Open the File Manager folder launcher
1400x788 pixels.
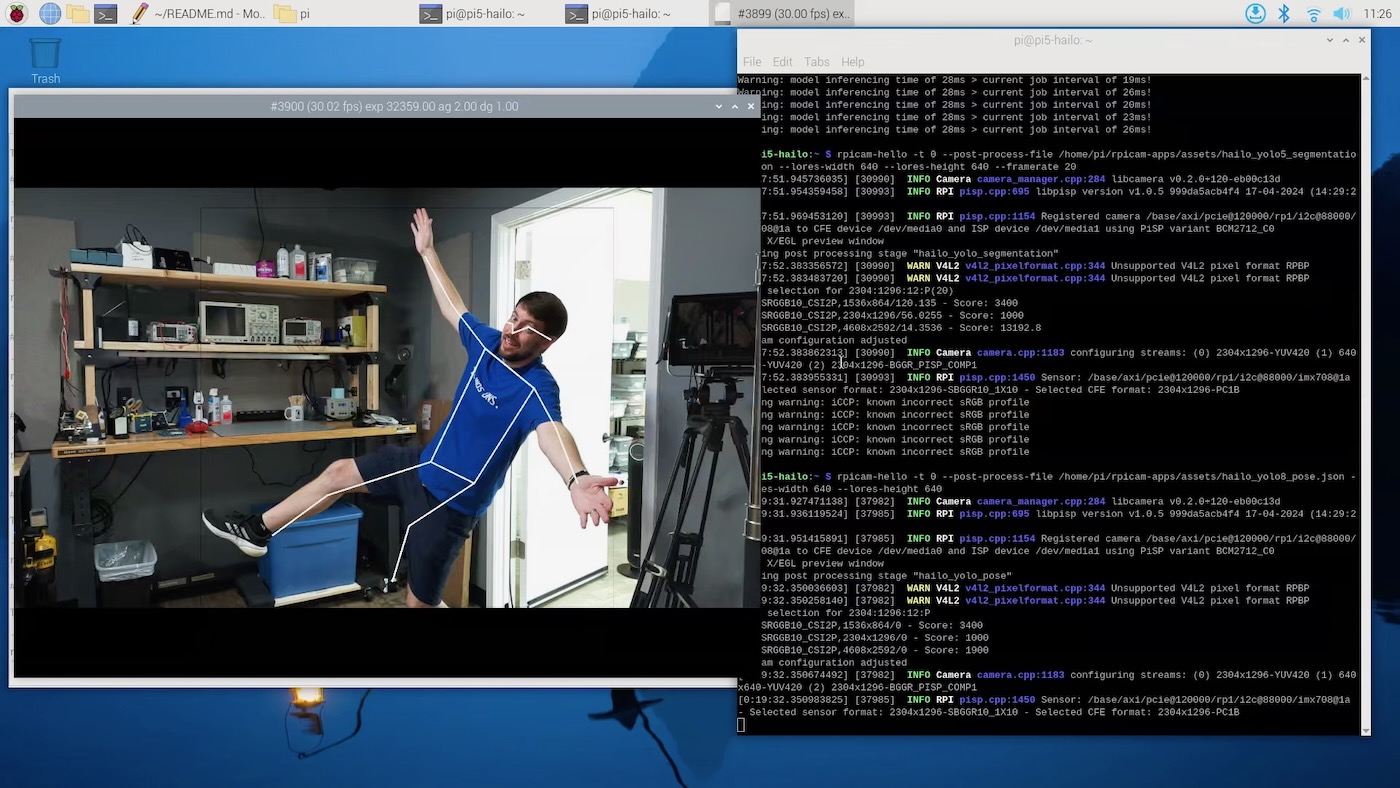[x=78, y=13]
